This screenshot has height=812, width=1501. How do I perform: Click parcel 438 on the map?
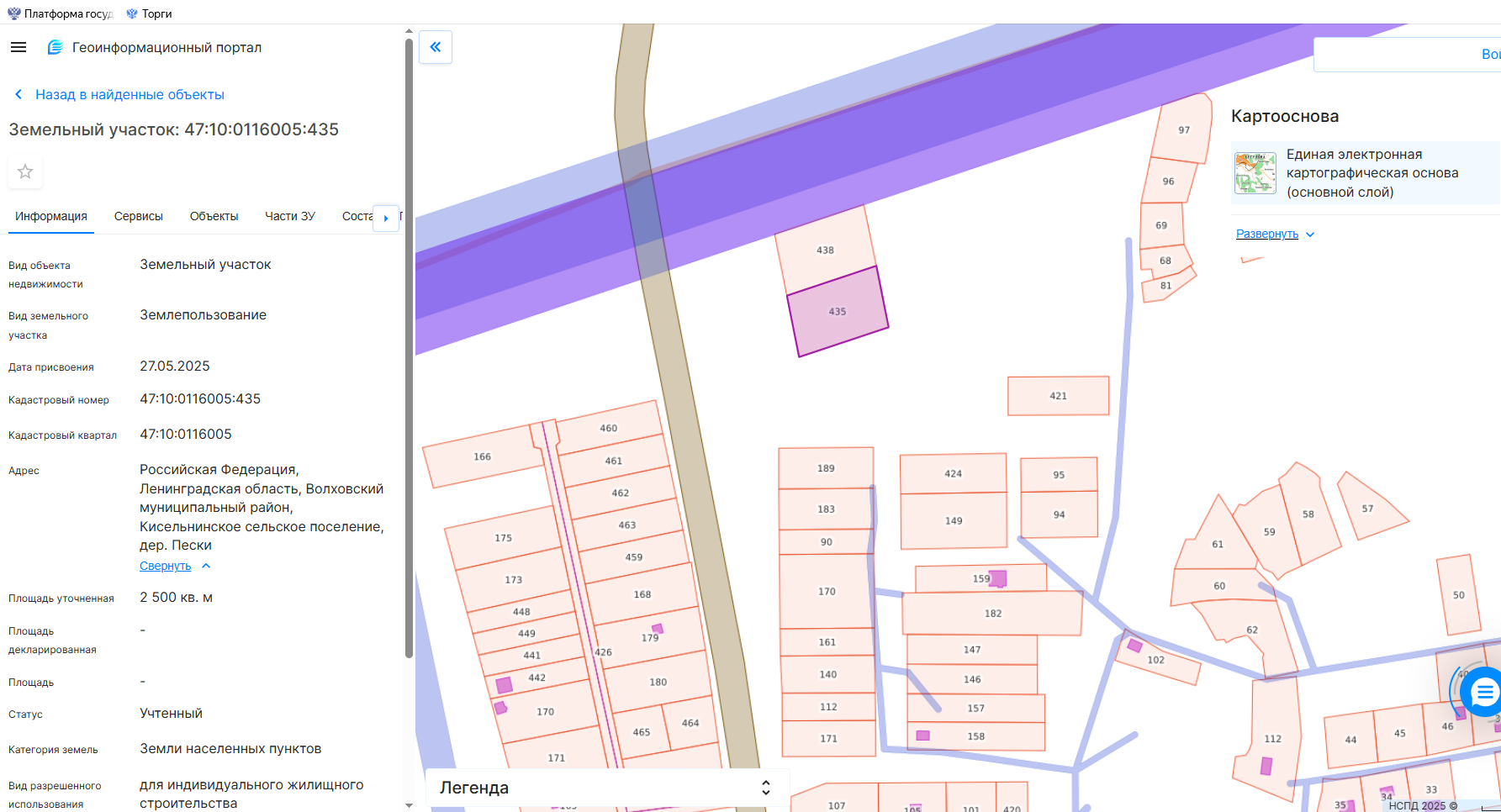point(825,250)
